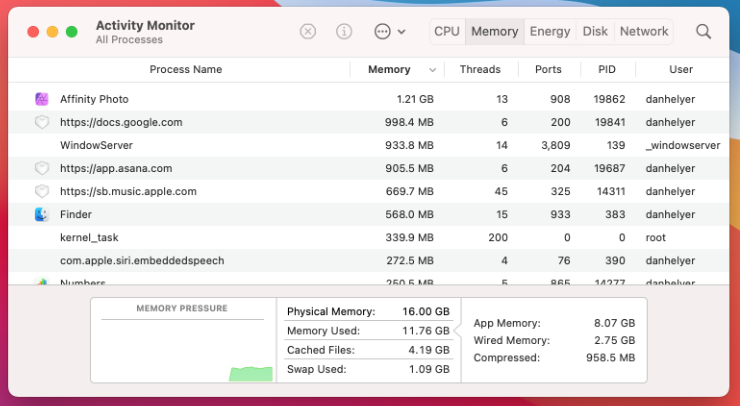The width and height of the screenshot is (740, 406).
Task: Click the Affinity Photo app icon
Action: [42, 99]
